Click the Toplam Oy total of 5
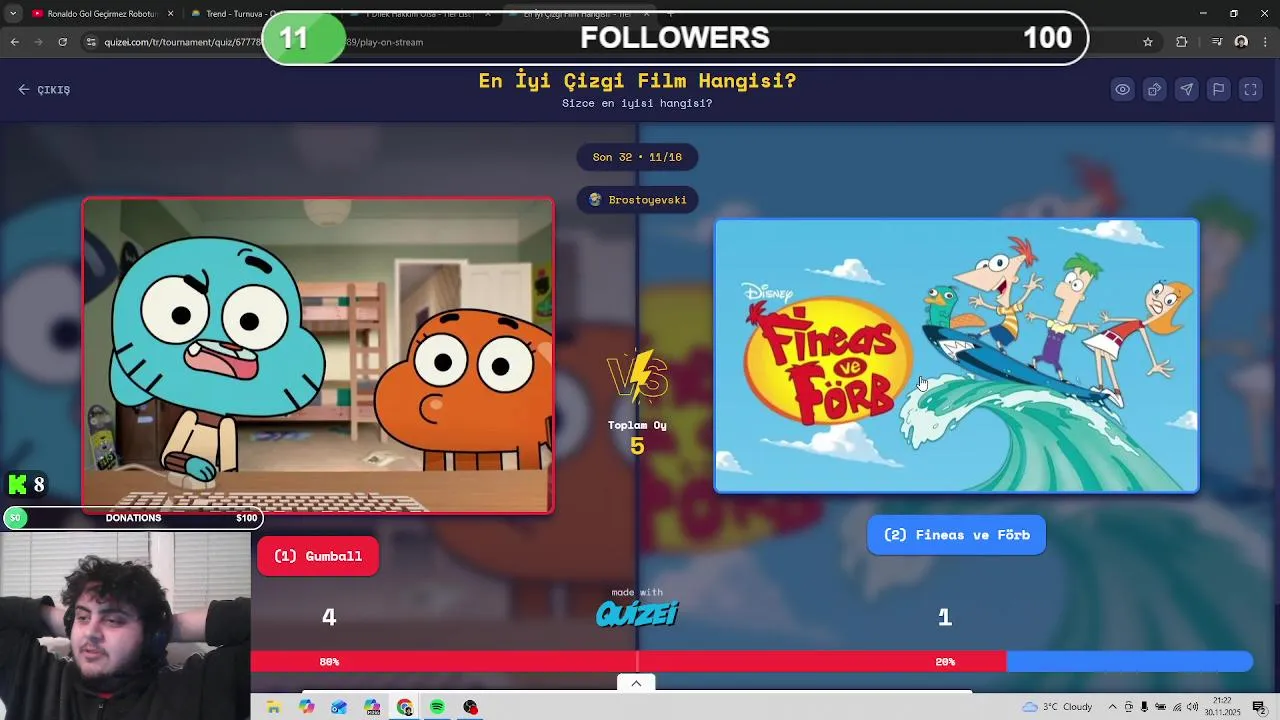The image size is (1280, 720). pyautogui.click(x=637, y=446)
